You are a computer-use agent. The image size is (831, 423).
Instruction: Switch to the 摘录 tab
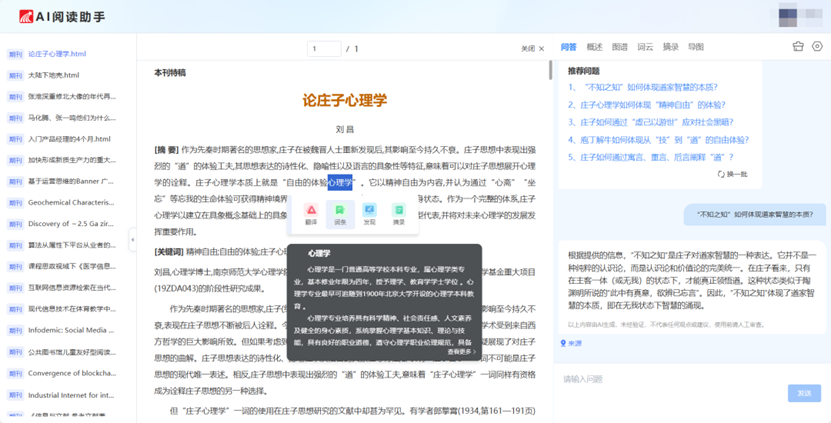point(670,47)
